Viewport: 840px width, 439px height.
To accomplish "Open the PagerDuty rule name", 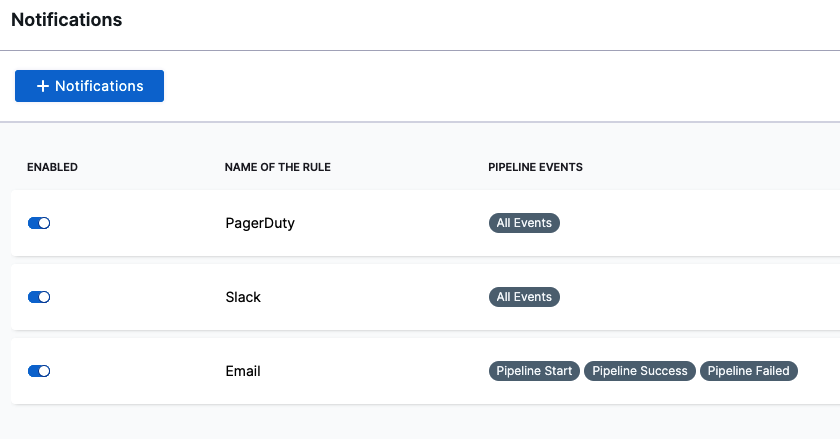I will [260, 223].
